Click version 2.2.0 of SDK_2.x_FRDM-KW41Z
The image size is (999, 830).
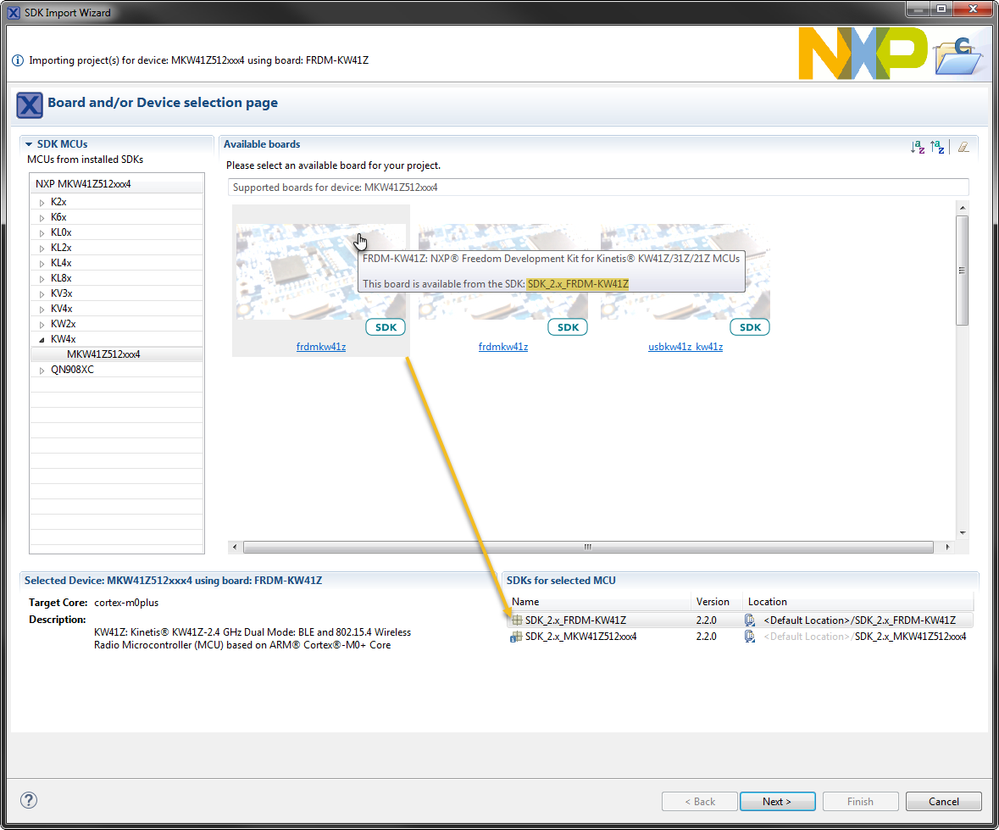click(706, 620)
